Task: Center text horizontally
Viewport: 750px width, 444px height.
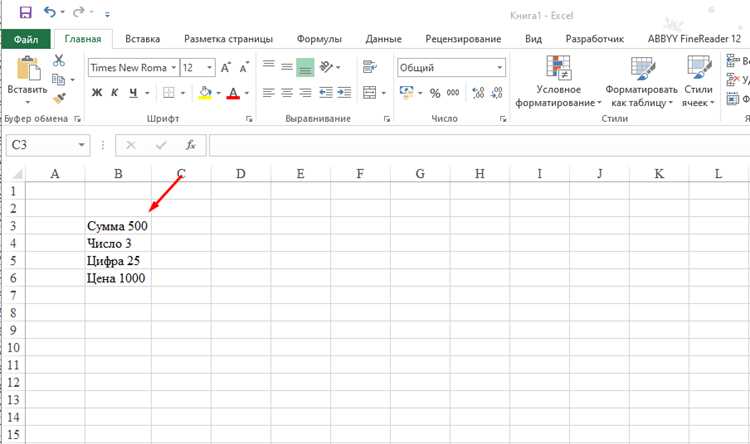Action: [x=287, y=92]
